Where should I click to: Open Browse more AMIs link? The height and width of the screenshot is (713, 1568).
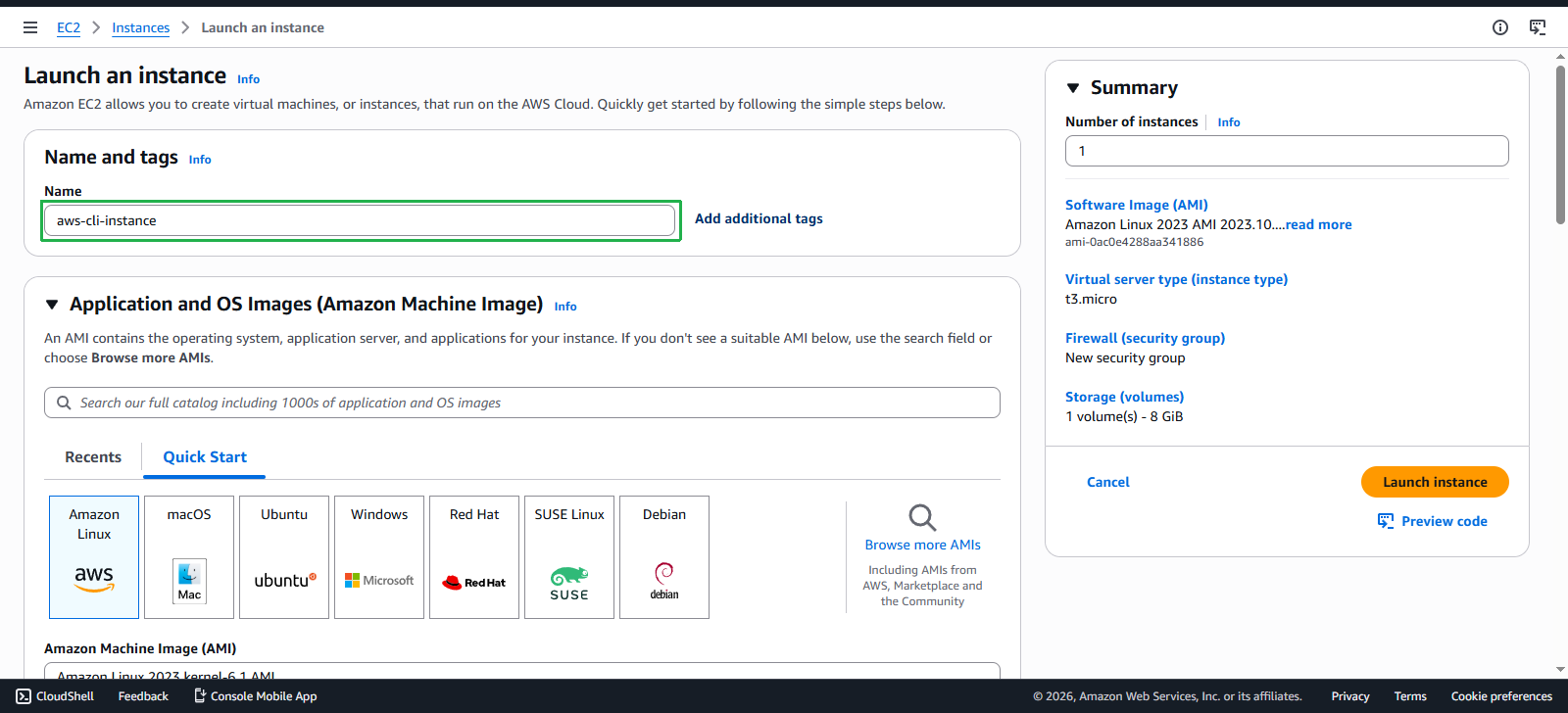pos(923,545)
